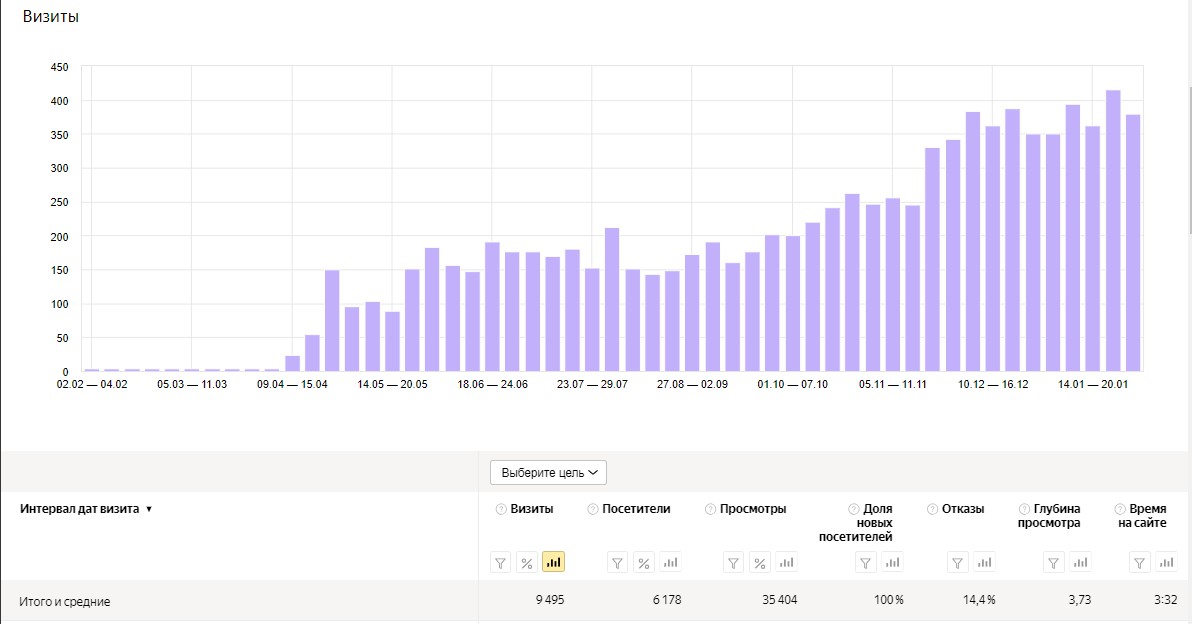The height and width of the screenshot is (624, 1192).
Task: Plot Отказы using its chart icon
Action: tap(984, 562)
